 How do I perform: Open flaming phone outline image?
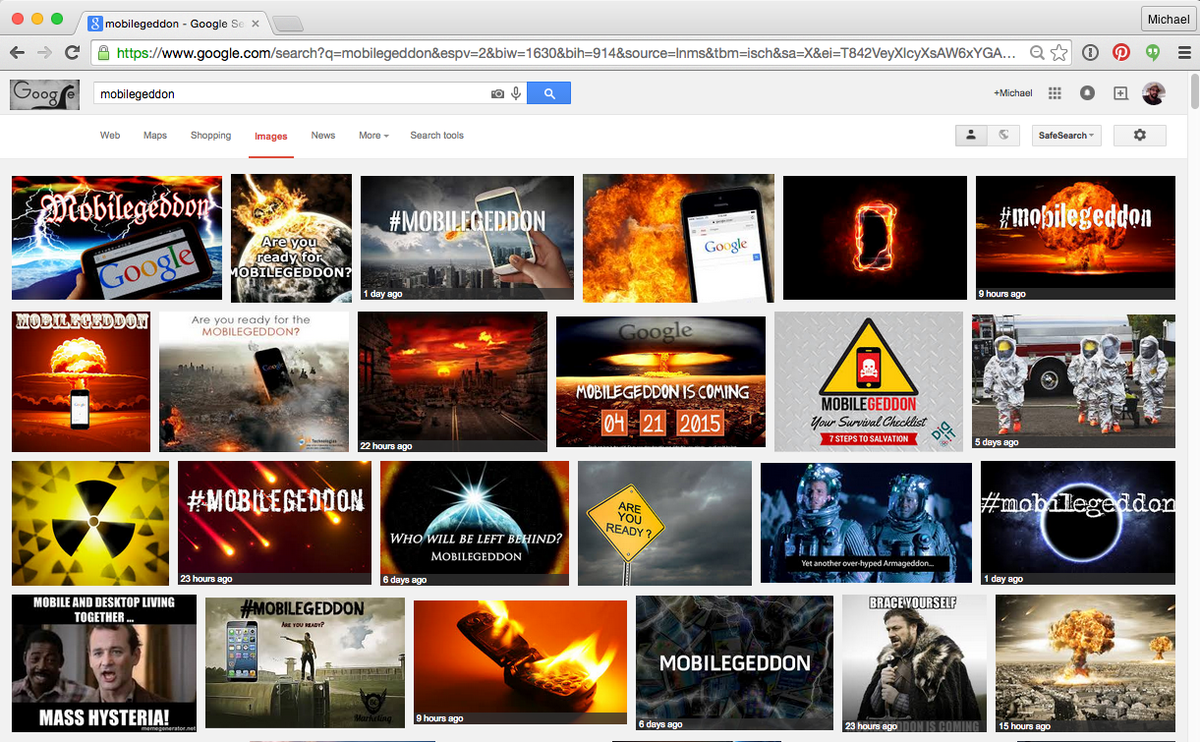(875, 238)
